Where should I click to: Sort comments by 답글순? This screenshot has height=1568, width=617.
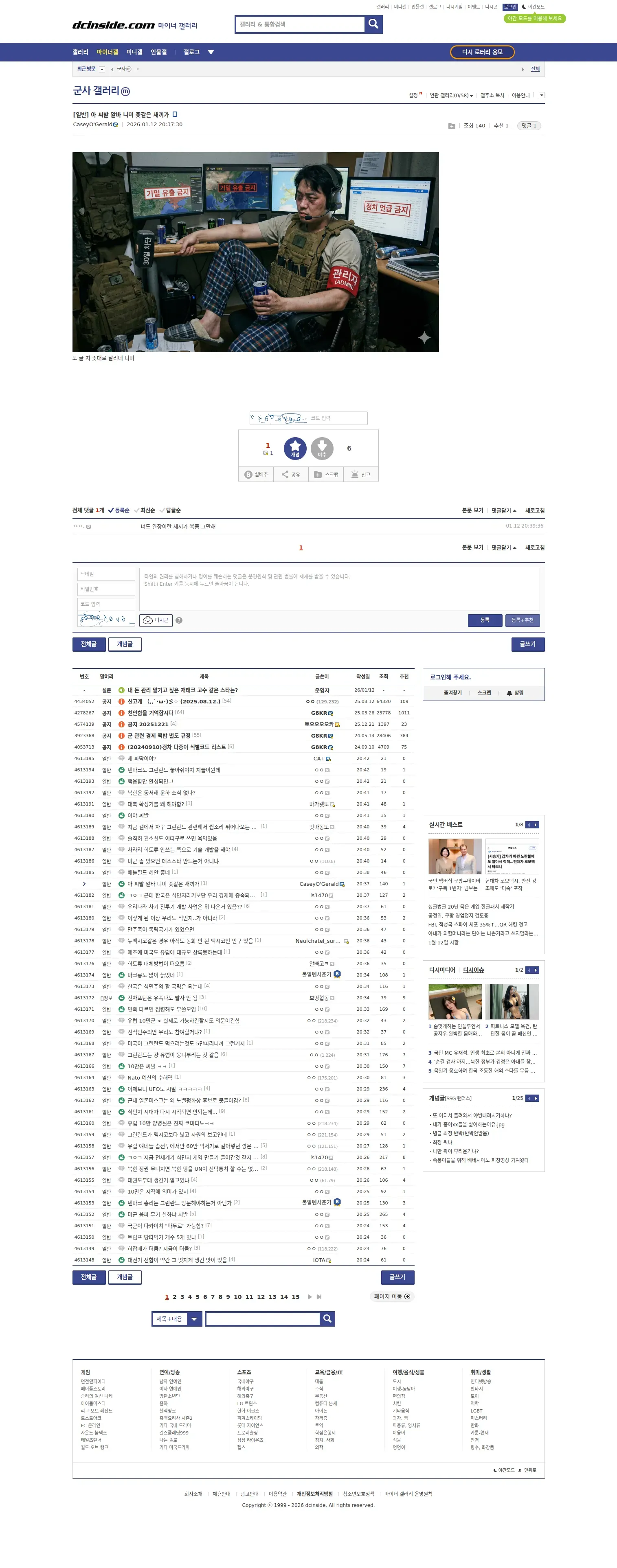click(x=170, y=510)
